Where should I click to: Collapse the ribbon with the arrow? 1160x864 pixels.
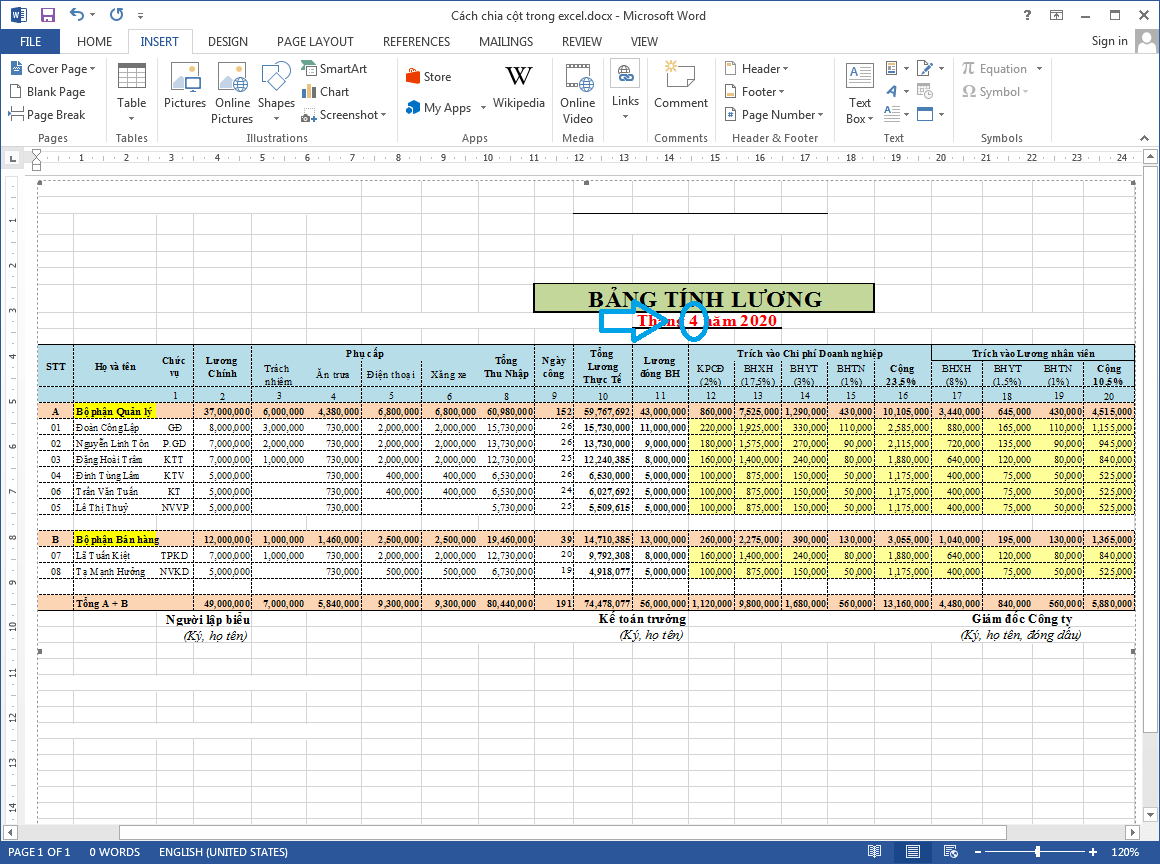point(1144,138)
